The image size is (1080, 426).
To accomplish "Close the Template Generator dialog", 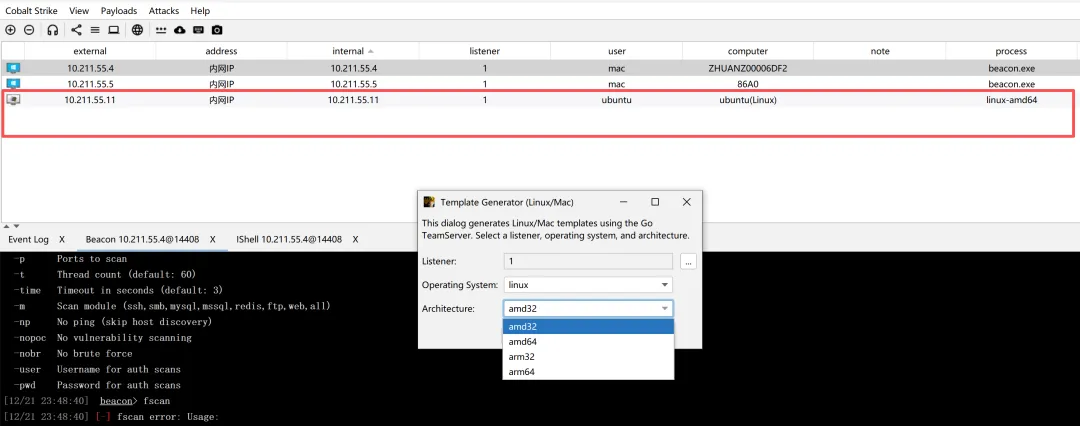I will click(x=686, y=202).
